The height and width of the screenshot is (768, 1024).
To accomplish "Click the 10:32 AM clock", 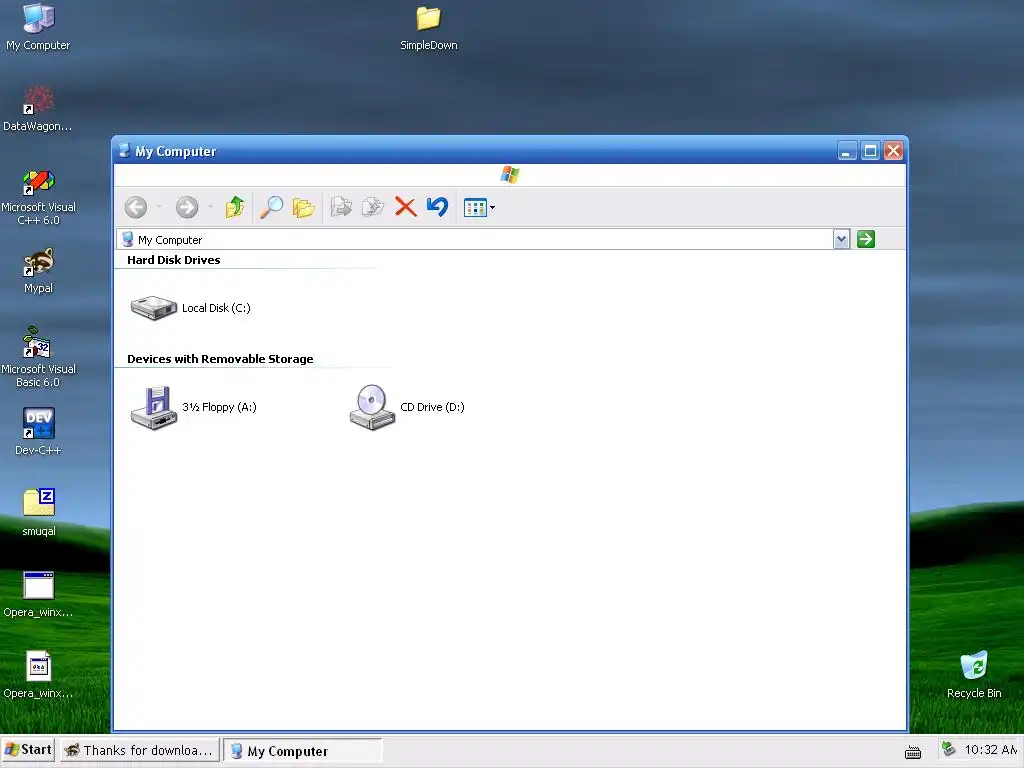I will 991,750.
